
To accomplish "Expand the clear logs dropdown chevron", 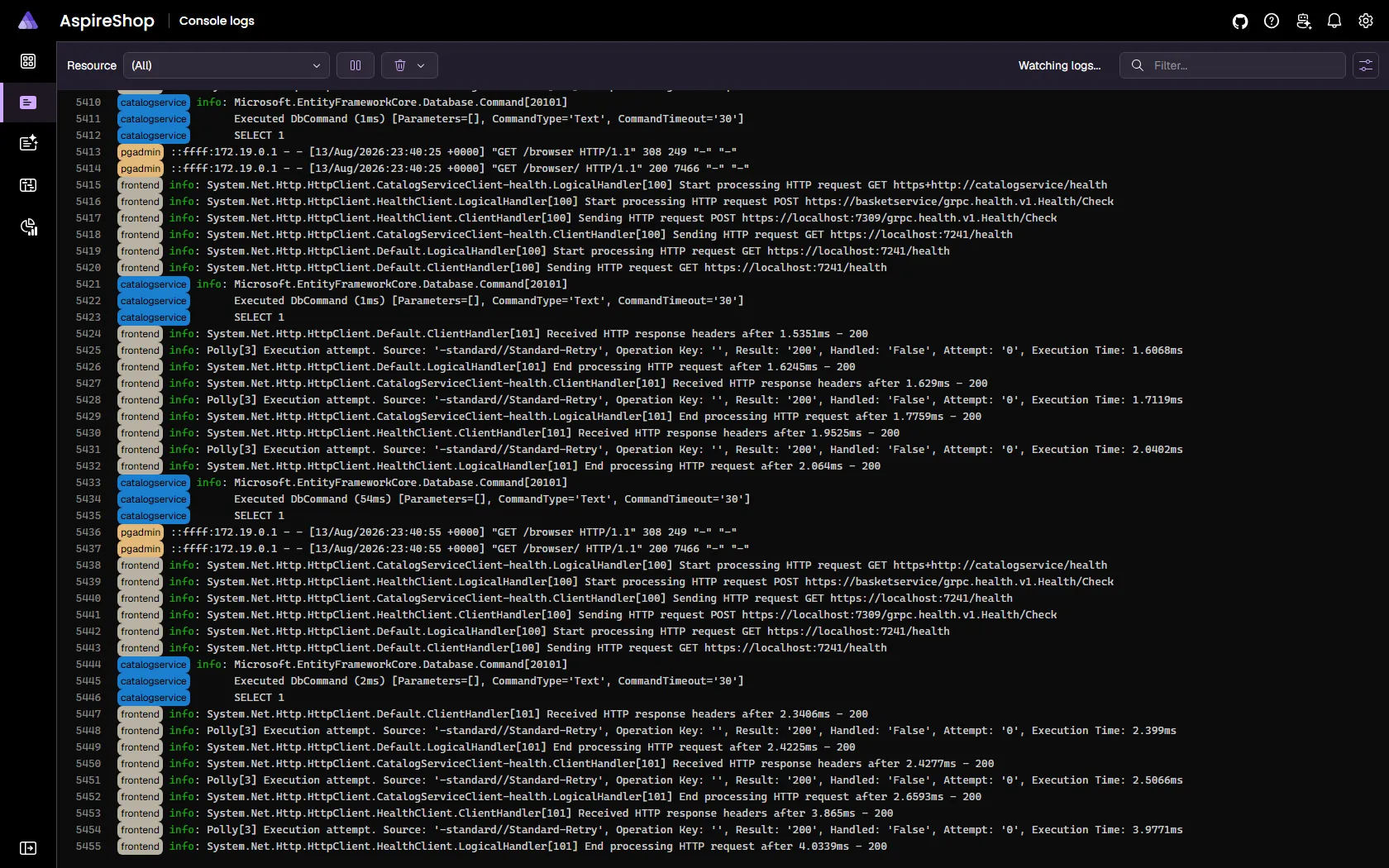I will pyautogui.click(x=421, y=65).
